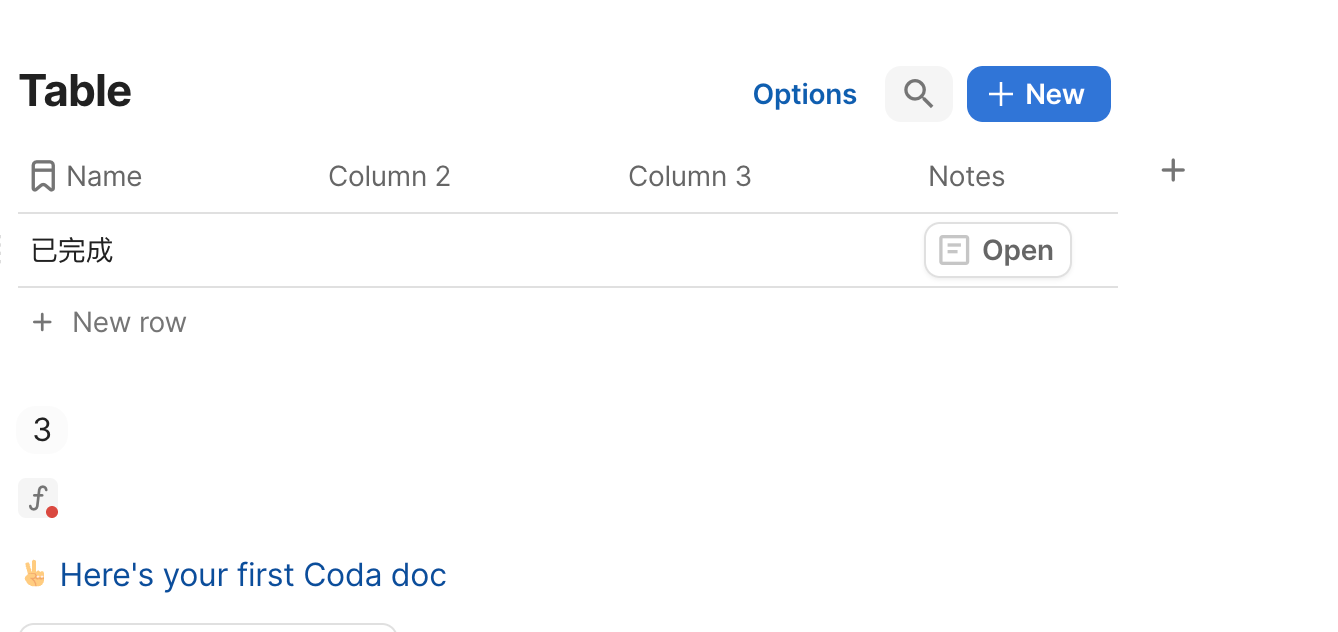Open the Notes page for 已完成 row
The height and width of the screenshot is (632, 1338).
998,250
